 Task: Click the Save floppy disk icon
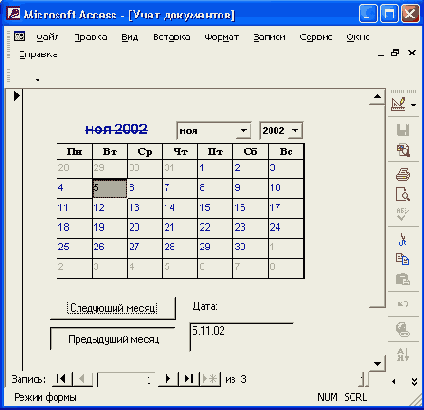point(403,130)
